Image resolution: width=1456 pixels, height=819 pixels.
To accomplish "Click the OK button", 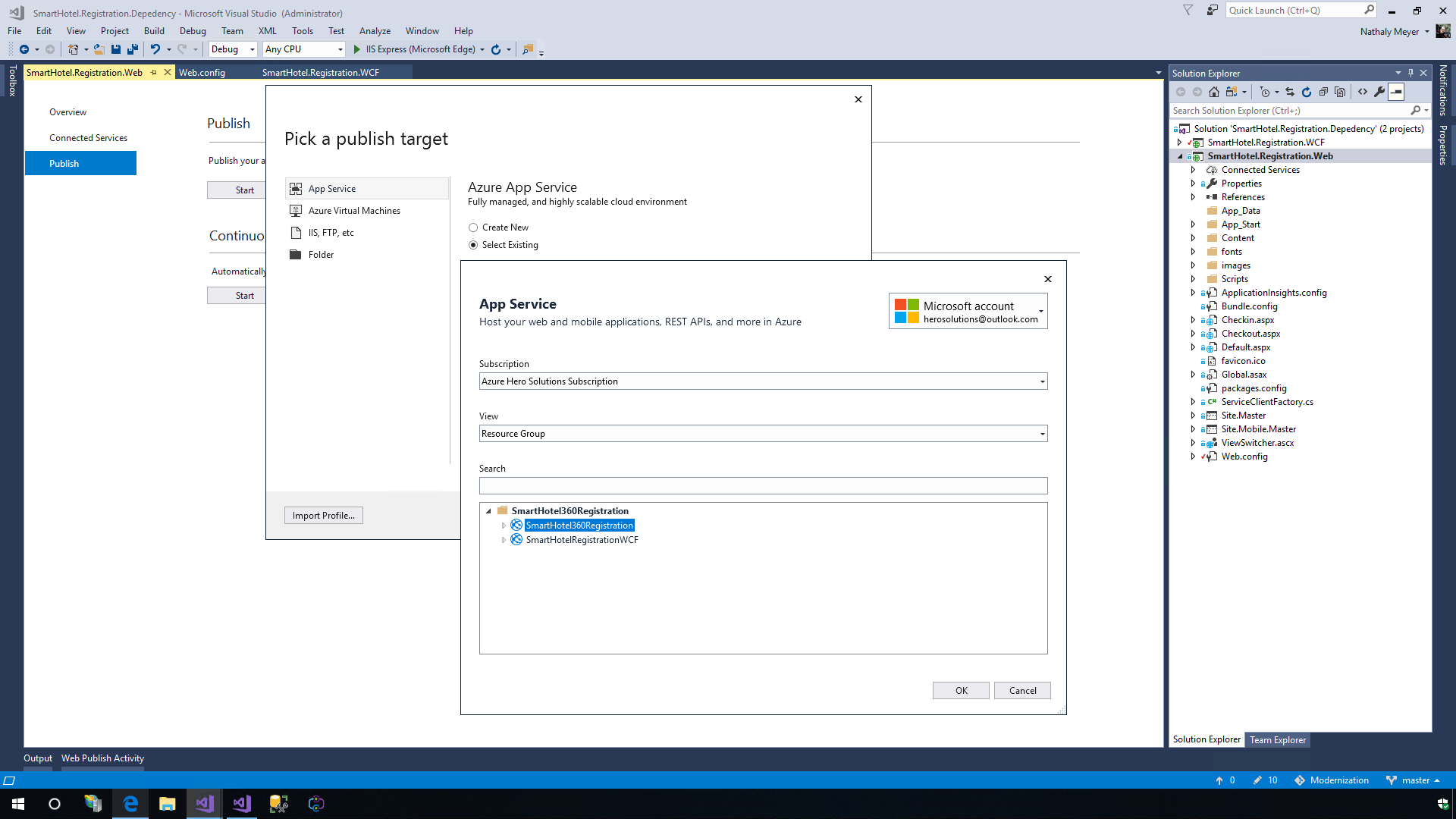I will [x=961, y=691].
